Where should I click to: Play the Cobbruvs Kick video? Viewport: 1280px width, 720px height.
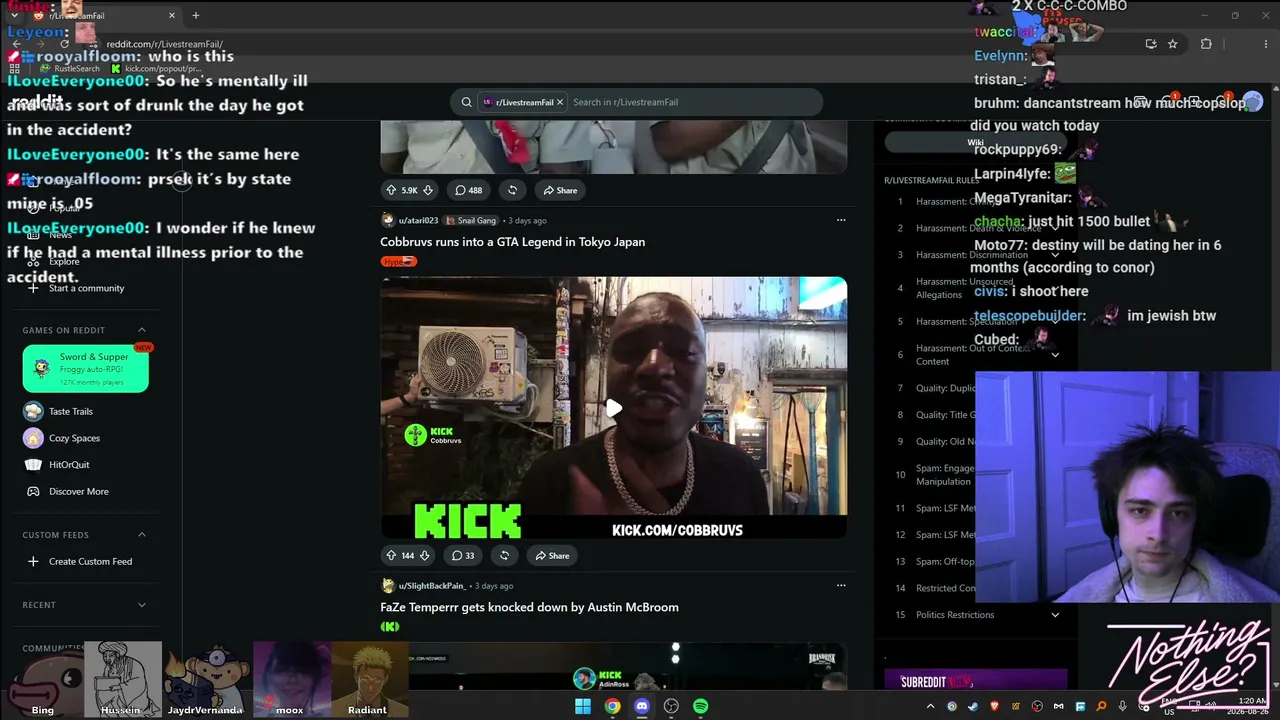[614, 408]
